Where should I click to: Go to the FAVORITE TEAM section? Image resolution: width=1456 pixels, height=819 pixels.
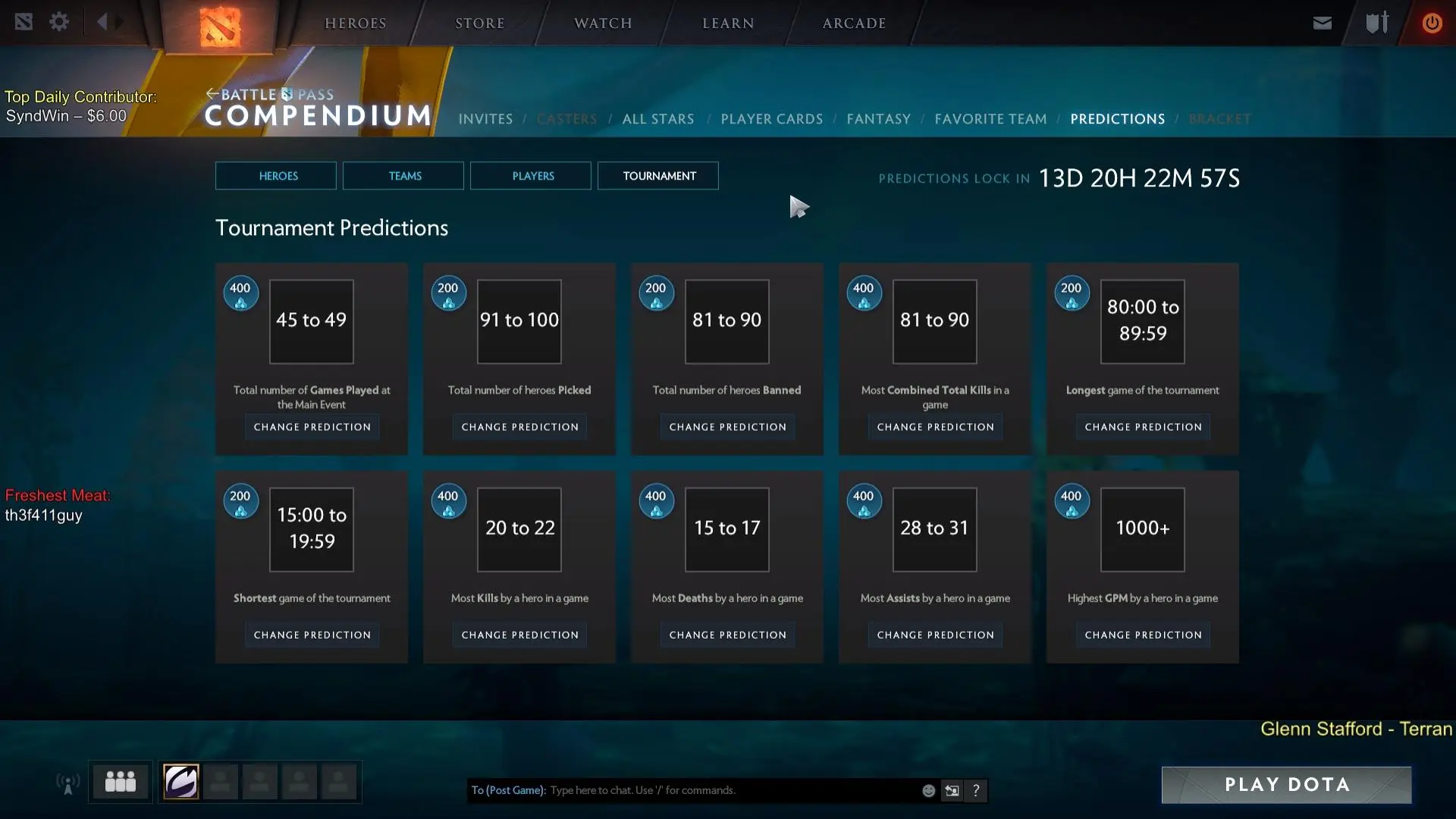[990, 119]
